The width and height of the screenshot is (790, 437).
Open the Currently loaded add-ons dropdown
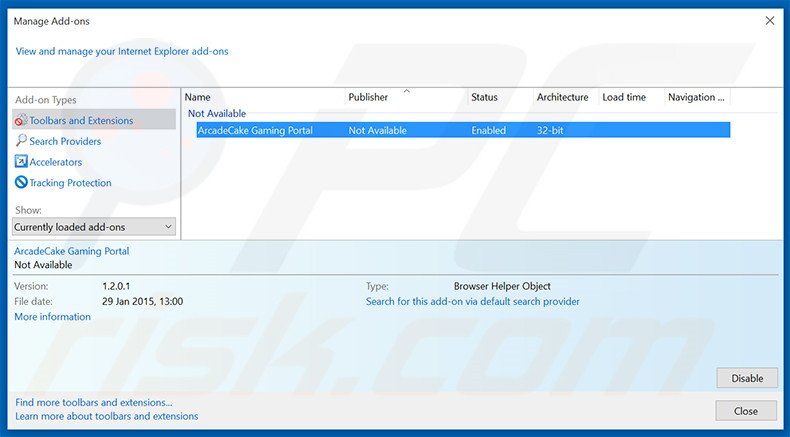click(x=94, y=227)
